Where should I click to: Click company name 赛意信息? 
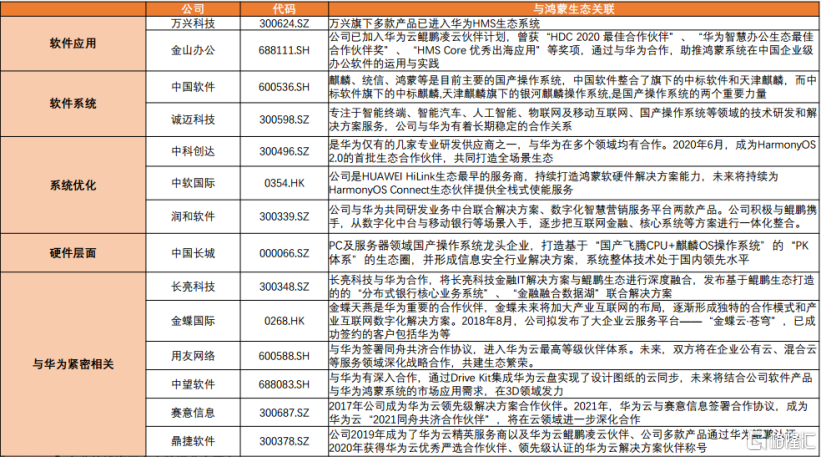click(193, 413)
